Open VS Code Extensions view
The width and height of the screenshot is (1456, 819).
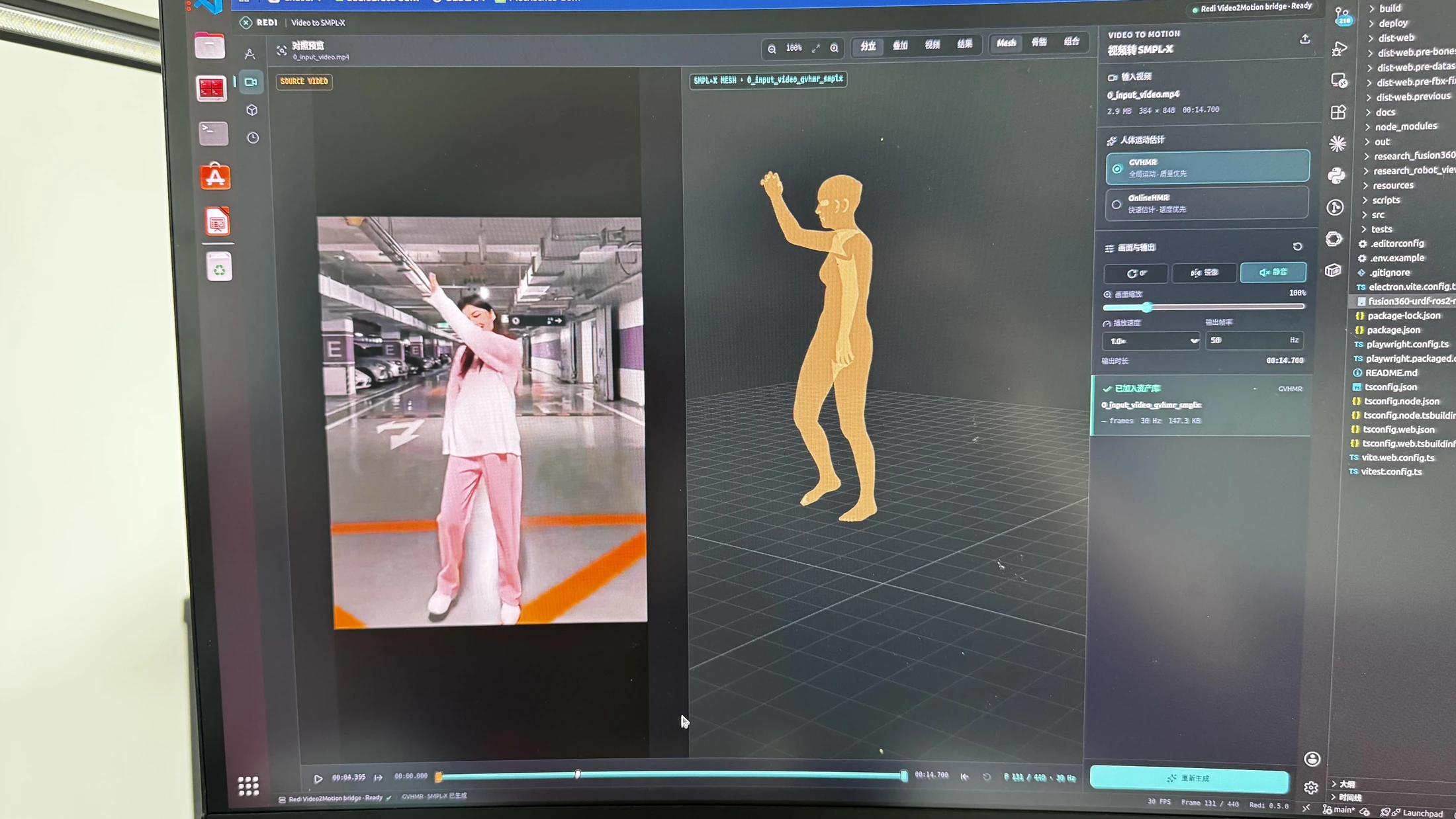point(1338,112)
